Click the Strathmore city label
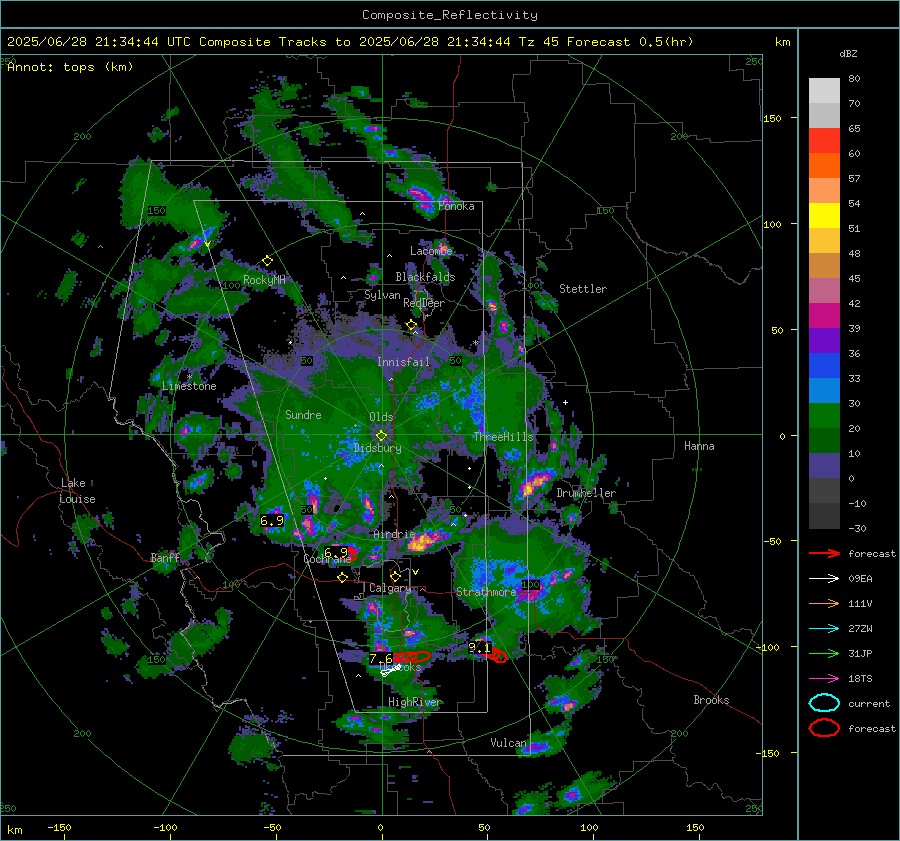Viewport: 900px width, 841px height. (486, 591)
